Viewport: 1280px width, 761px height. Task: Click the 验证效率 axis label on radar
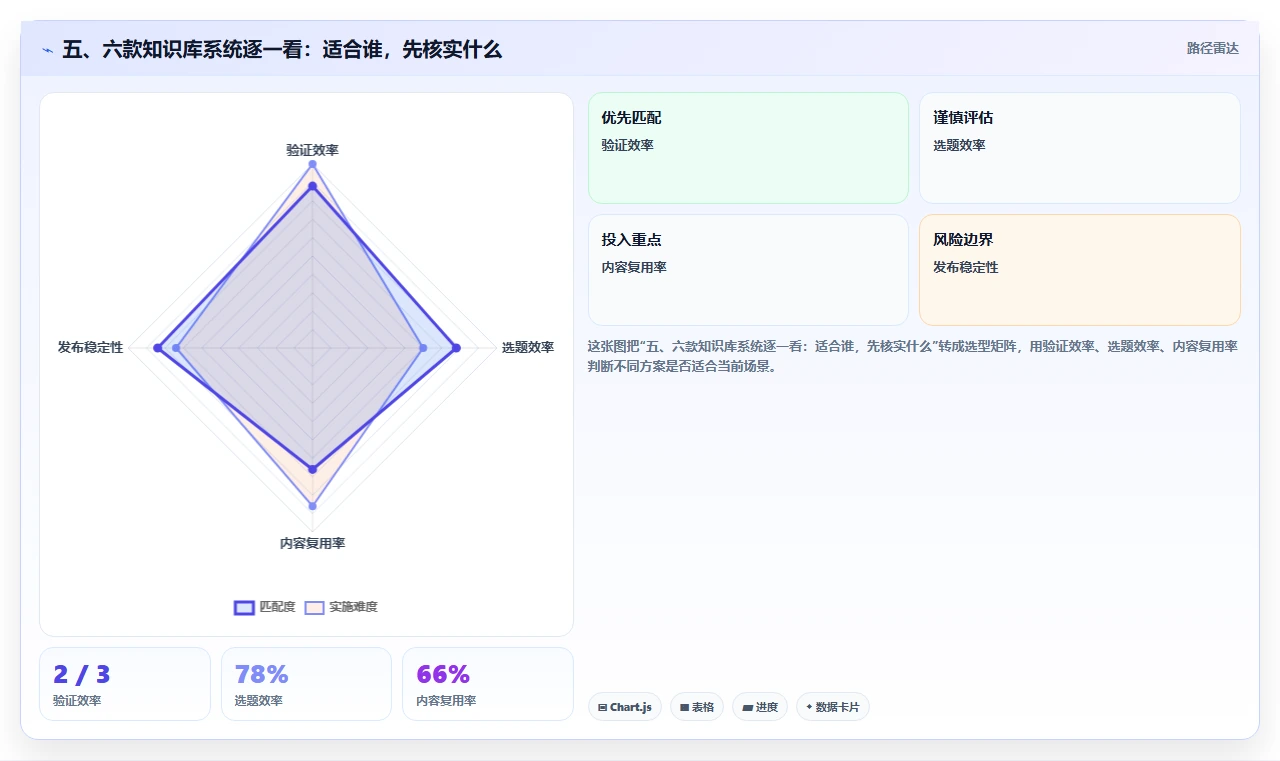click(312, 150)
